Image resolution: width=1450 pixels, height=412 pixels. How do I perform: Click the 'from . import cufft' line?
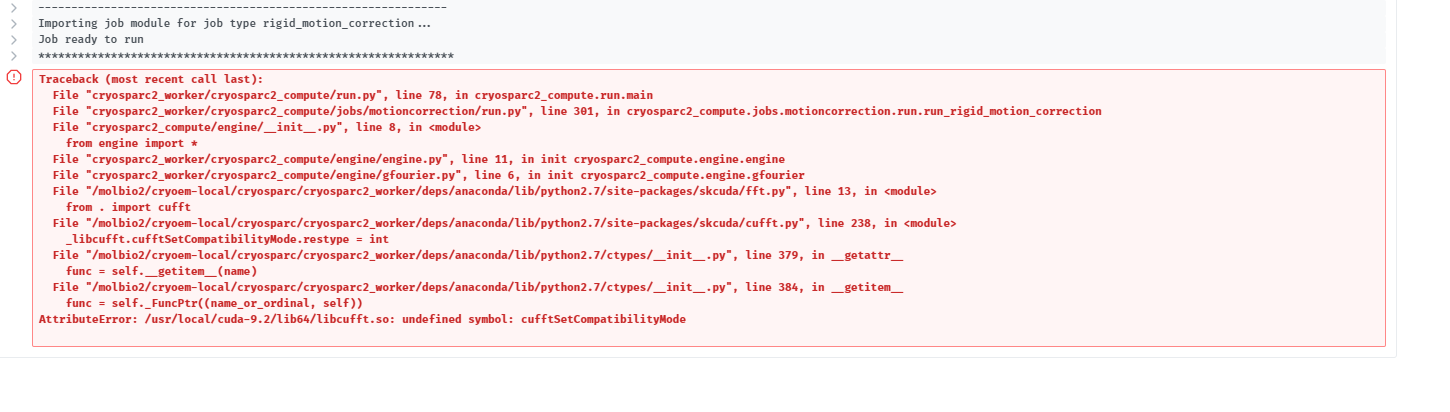122,207
